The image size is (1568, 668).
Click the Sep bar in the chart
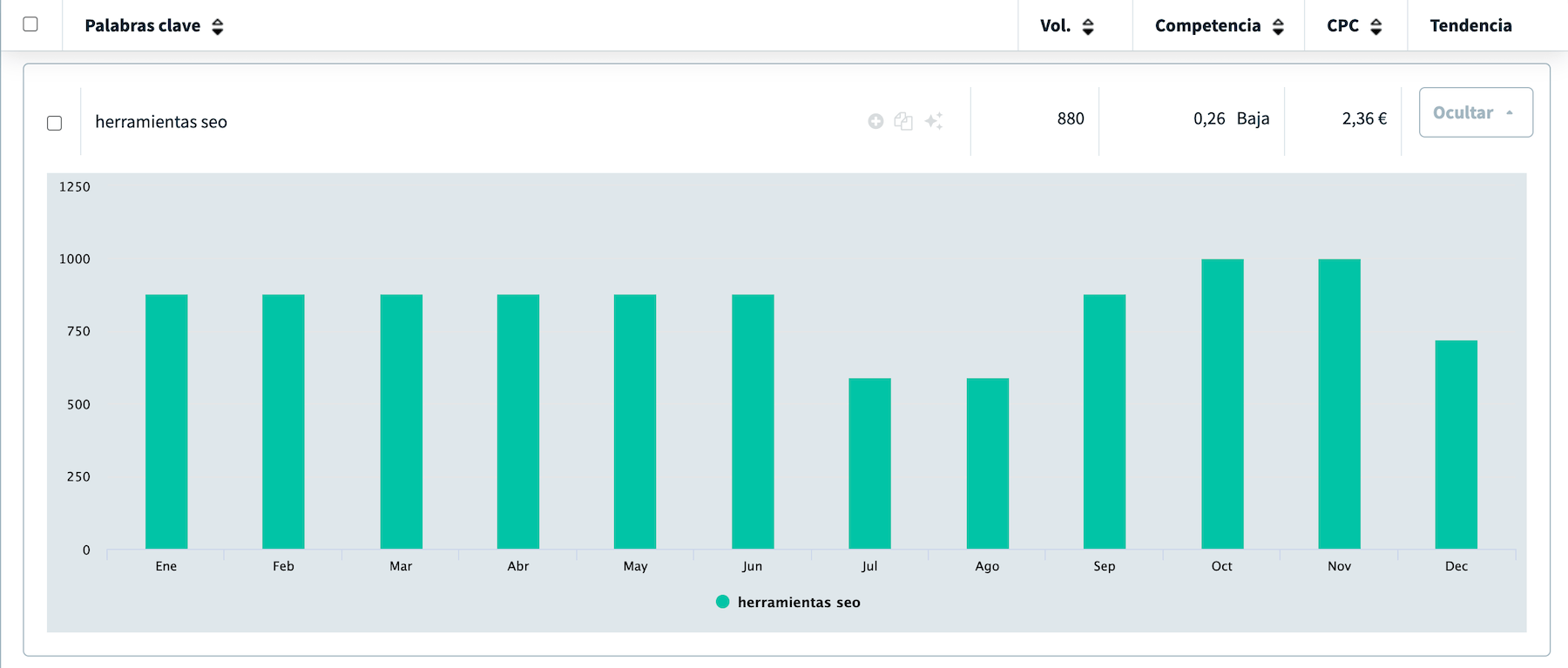1105,422
